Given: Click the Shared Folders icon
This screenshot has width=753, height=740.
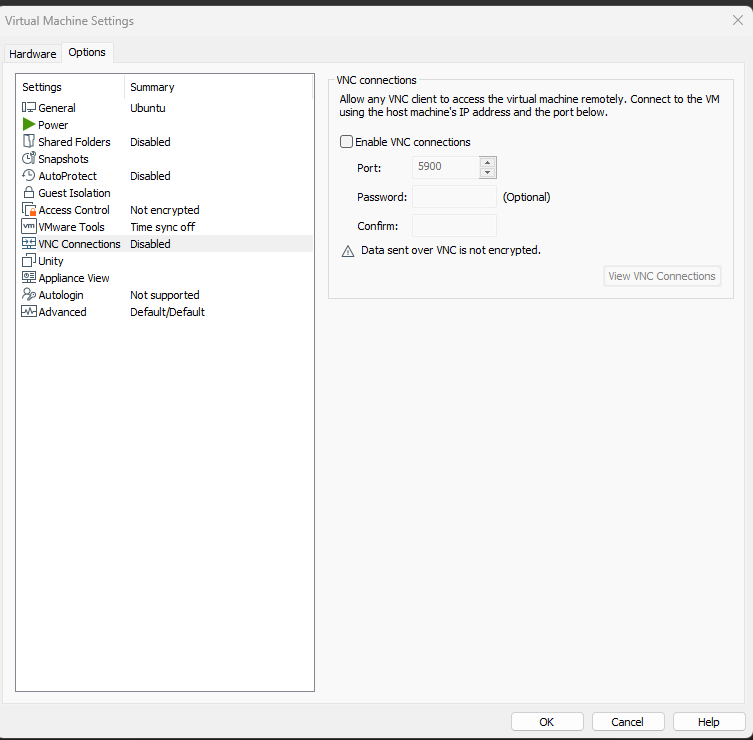Looking at the screenshot, I should [29, 141].
